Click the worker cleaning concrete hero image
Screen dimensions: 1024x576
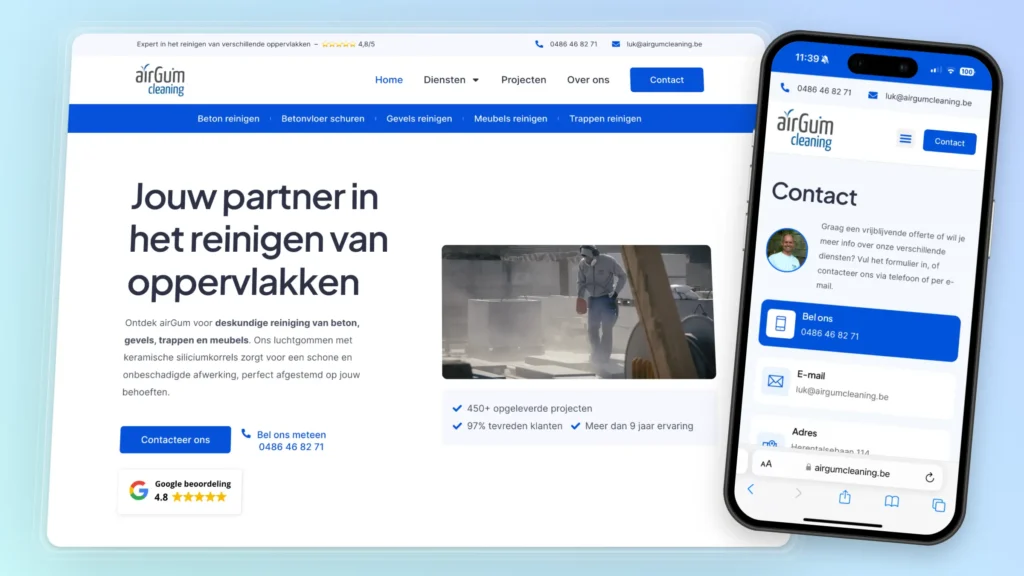[579, 312]
